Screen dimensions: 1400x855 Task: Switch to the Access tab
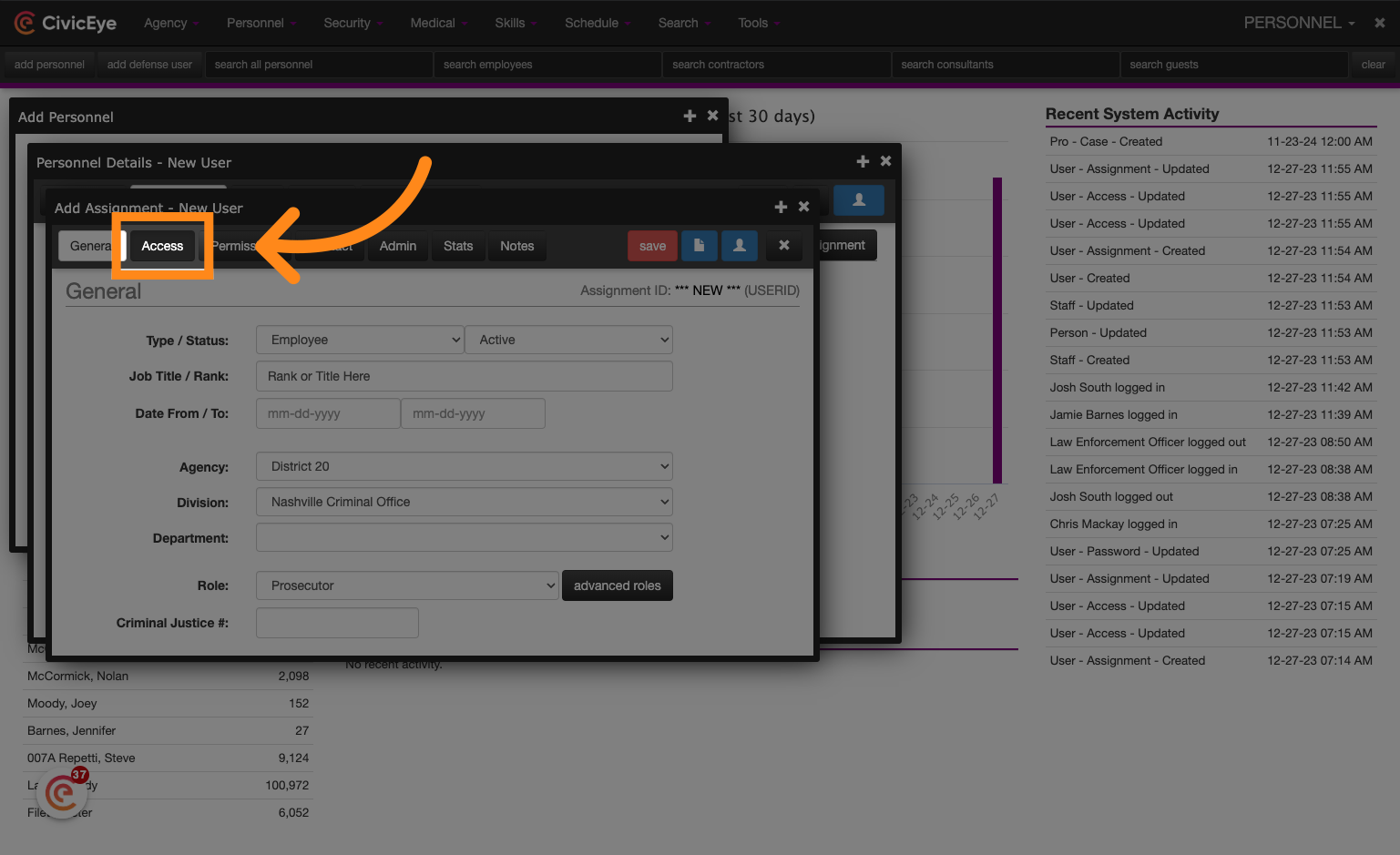pos(162,246)
